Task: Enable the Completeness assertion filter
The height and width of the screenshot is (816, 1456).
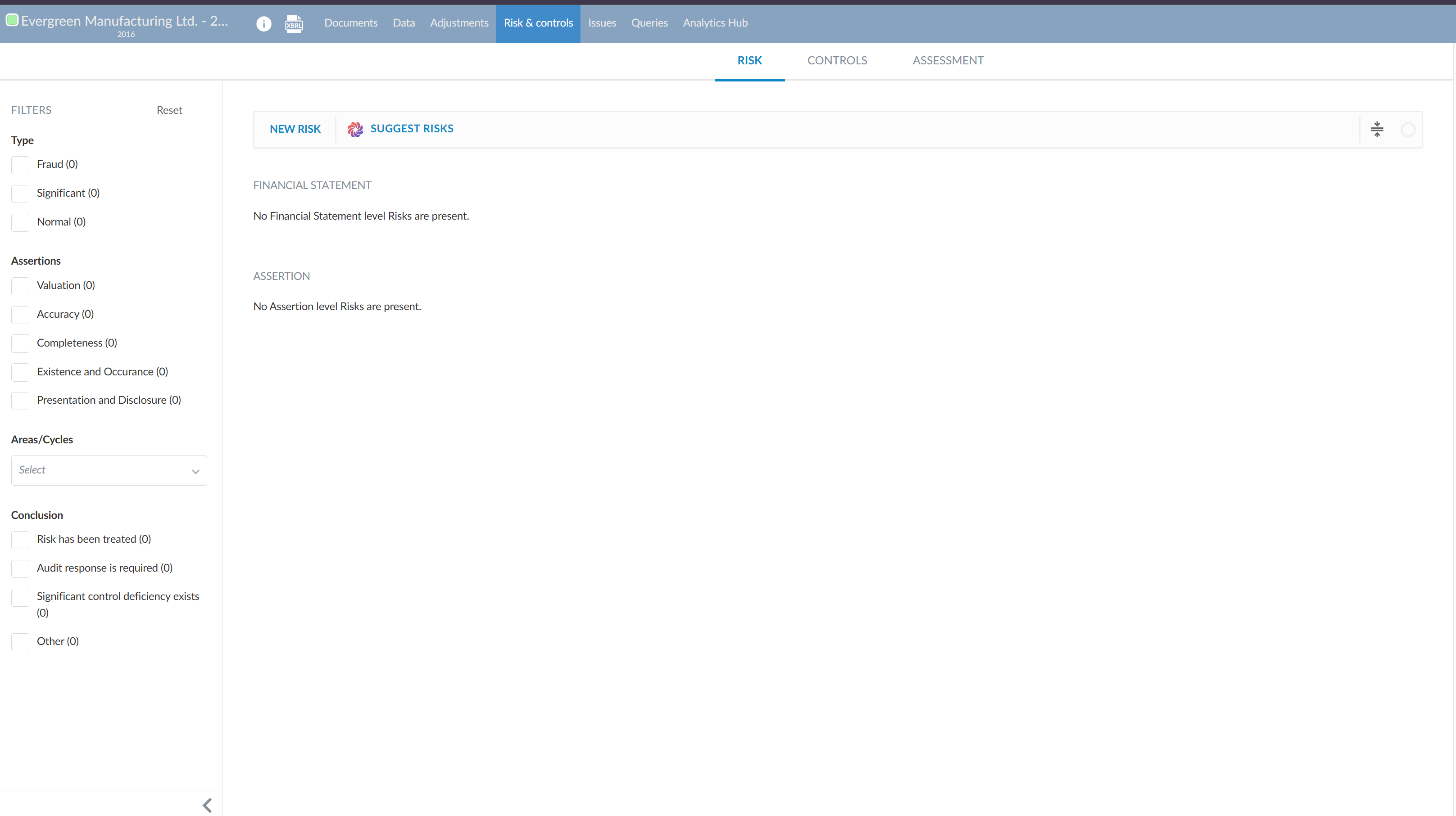Action: [20, 343]
